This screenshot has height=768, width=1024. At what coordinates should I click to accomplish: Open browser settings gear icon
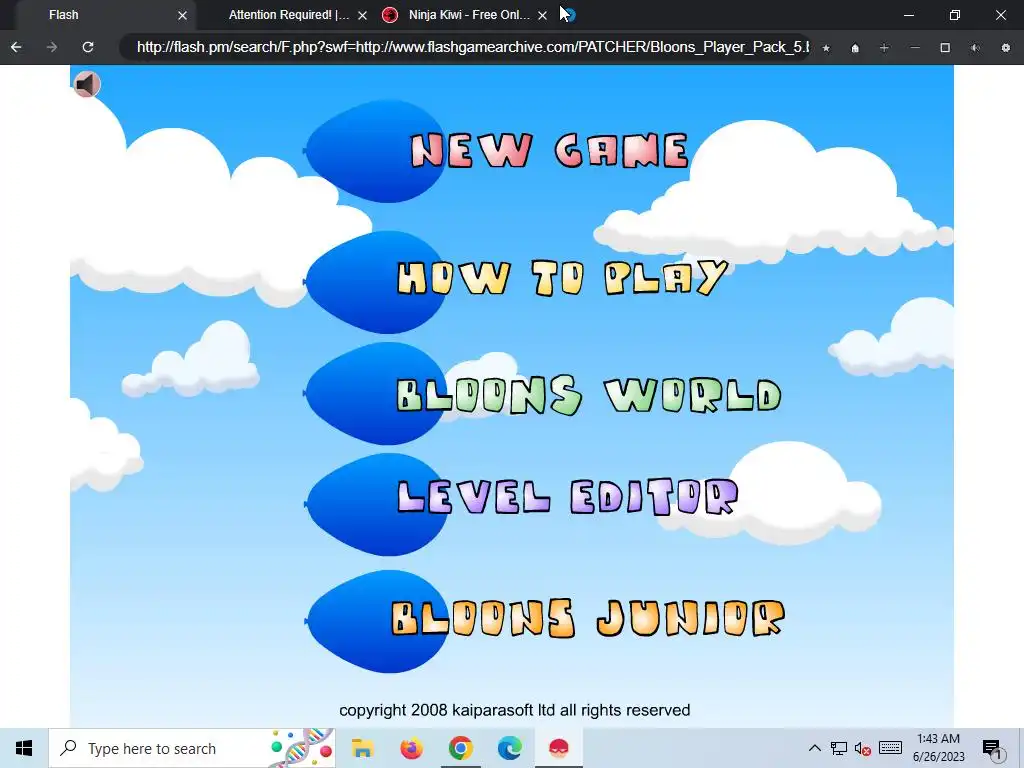[1006, 48]
